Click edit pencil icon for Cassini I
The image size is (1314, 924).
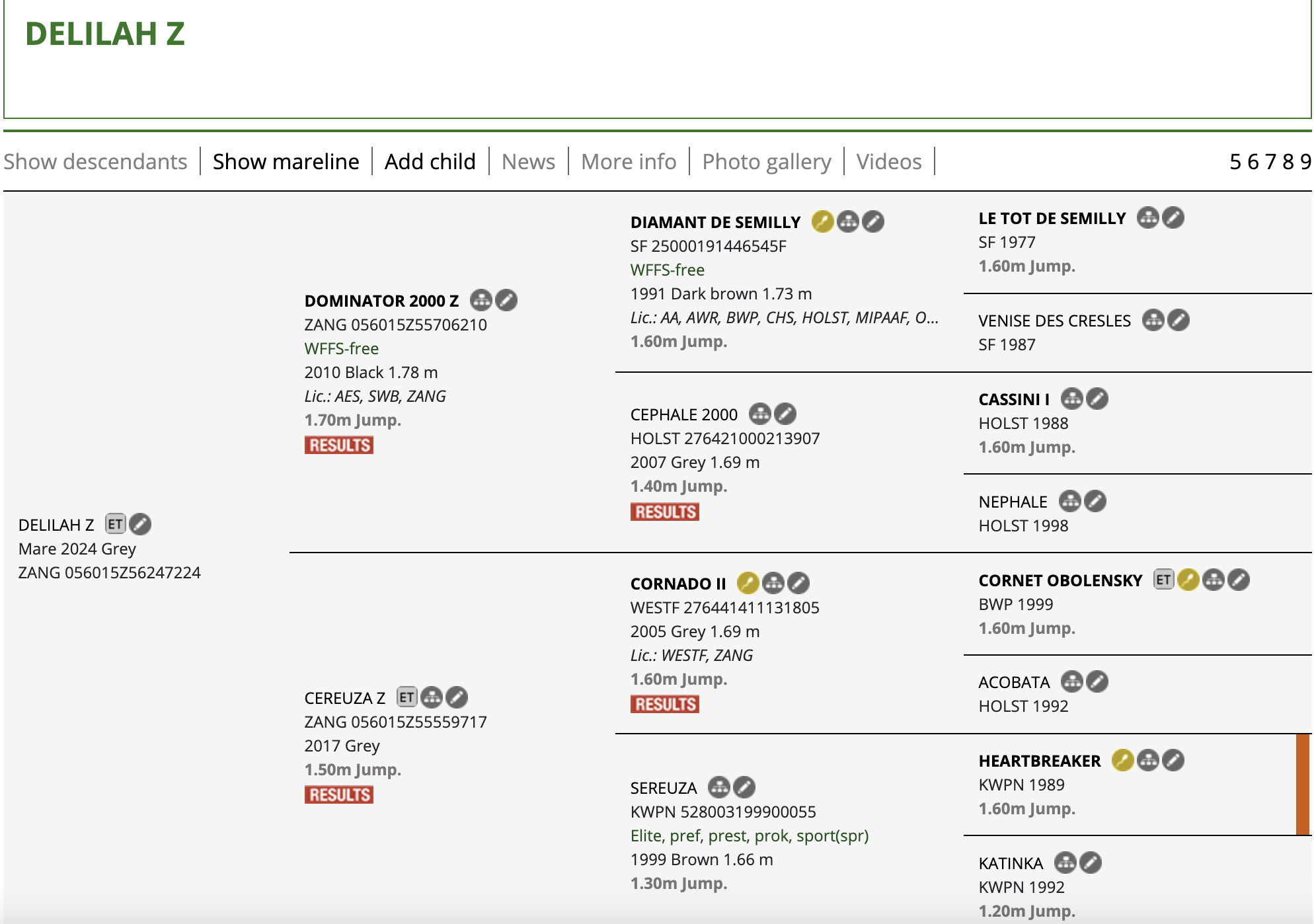(x=1097, y=399)
